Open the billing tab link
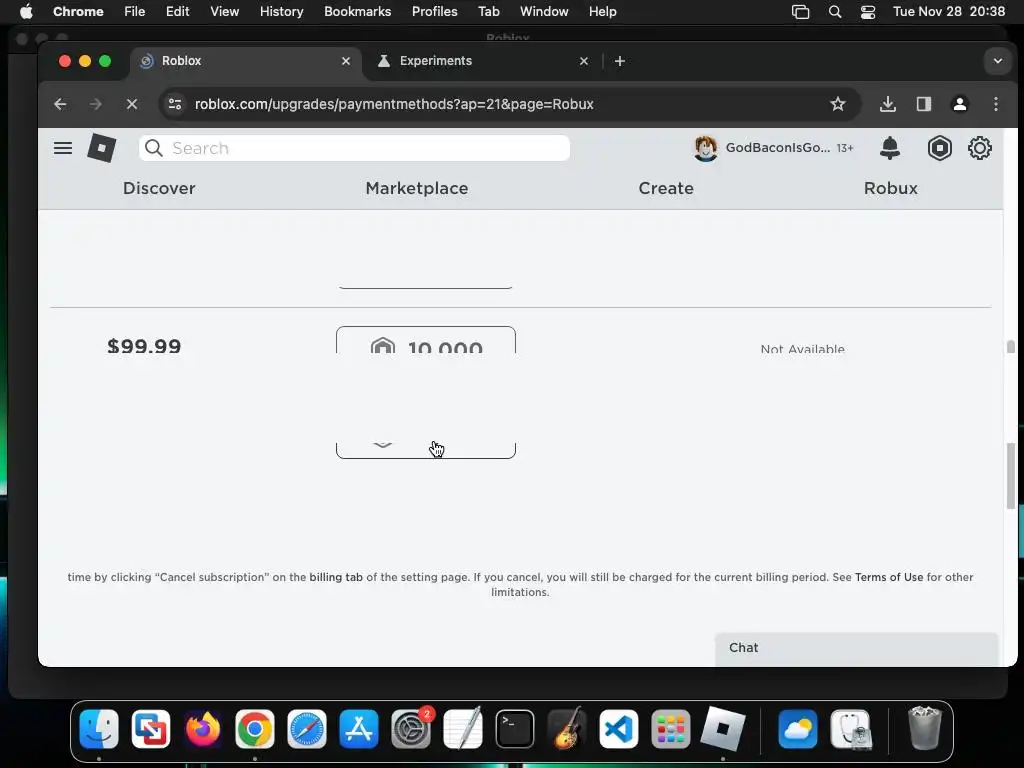Viewport: 1024px width, 768px height. [x=336, y=577]
